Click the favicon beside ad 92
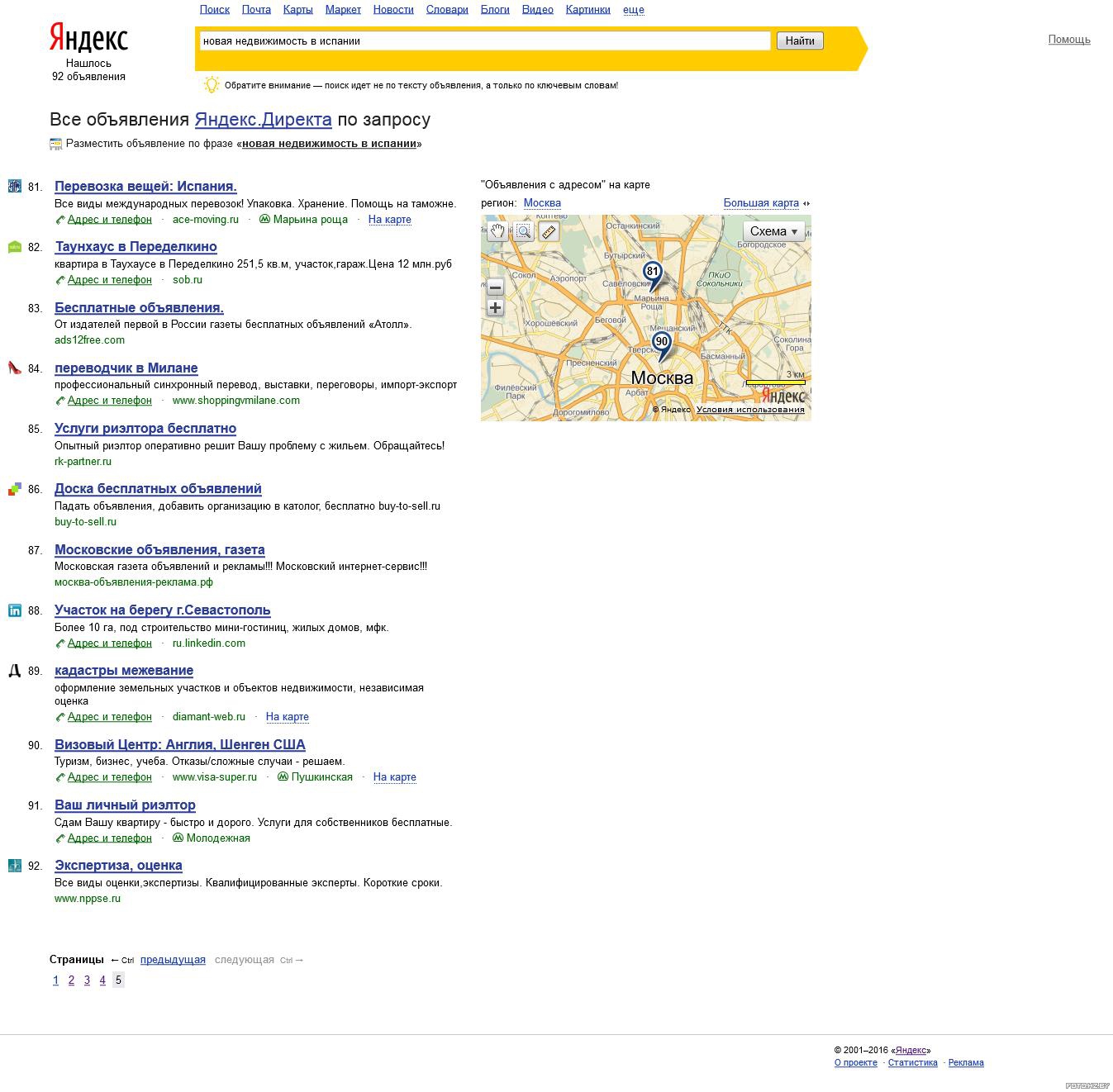Viewport: 1113px width, 1092px height. tap(15, 866)
